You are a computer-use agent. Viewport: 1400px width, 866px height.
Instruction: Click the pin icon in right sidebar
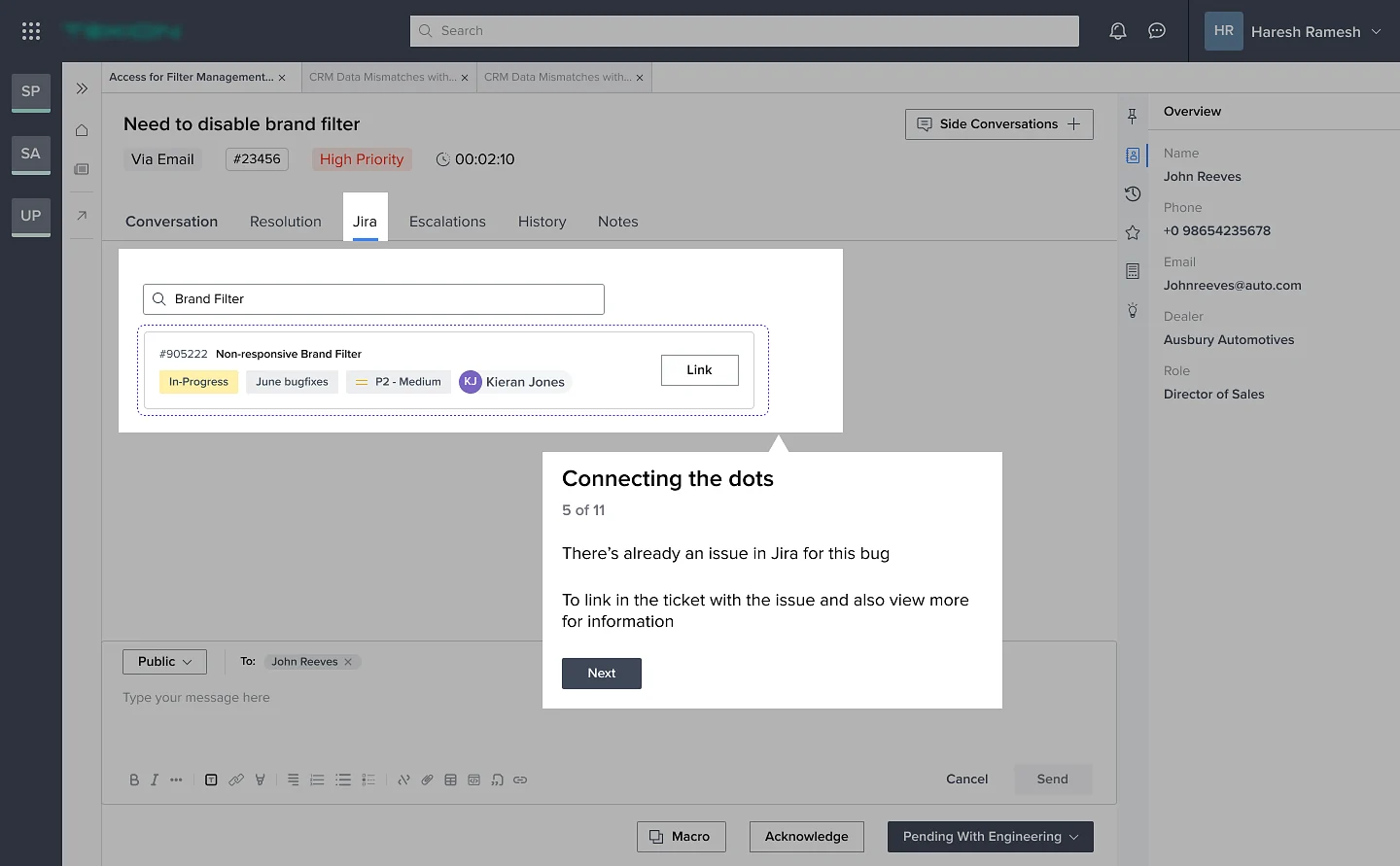(x=1133, y=117)
